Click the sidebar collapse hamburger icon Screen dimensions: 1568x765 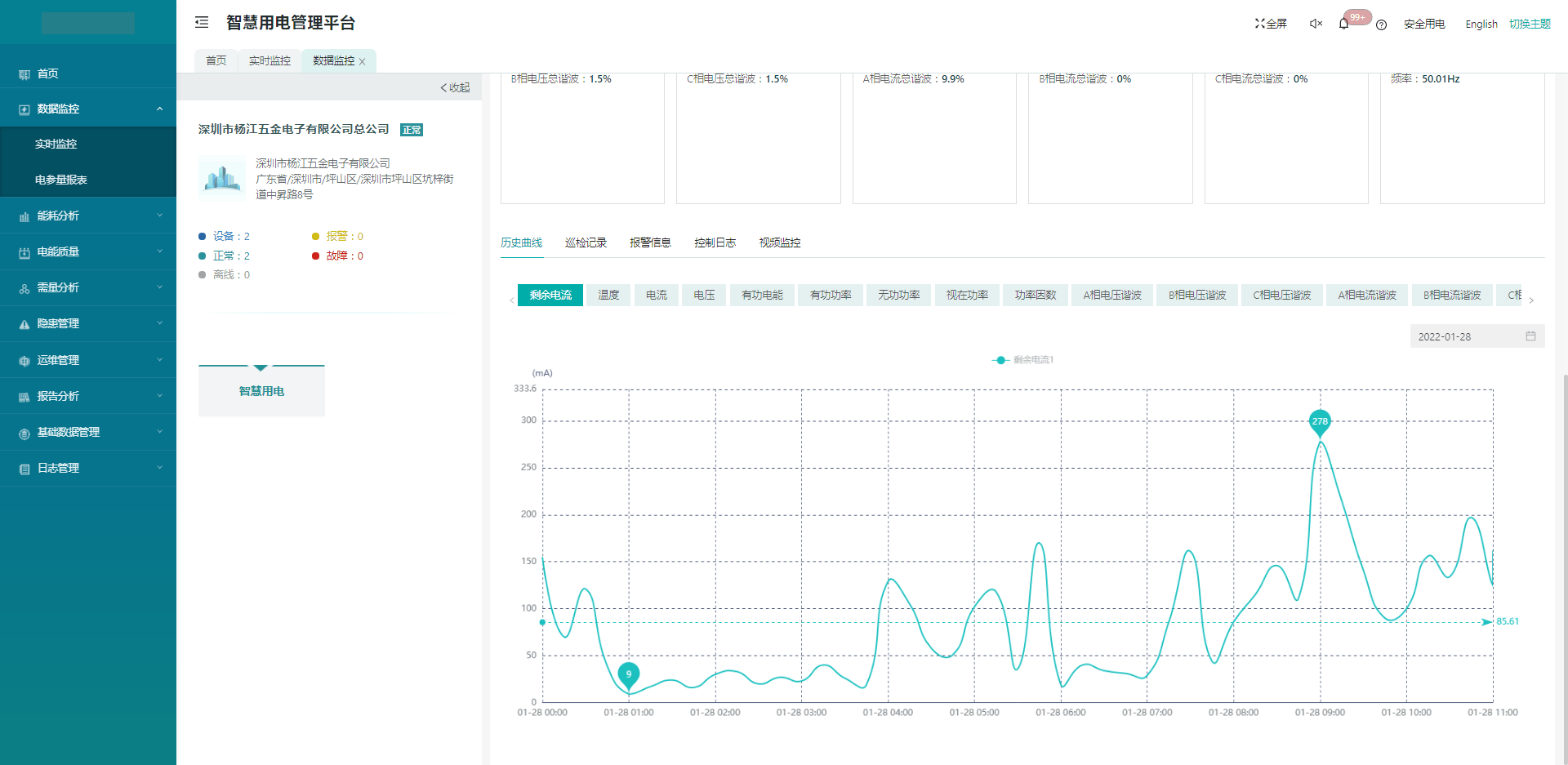click(202, 23)
